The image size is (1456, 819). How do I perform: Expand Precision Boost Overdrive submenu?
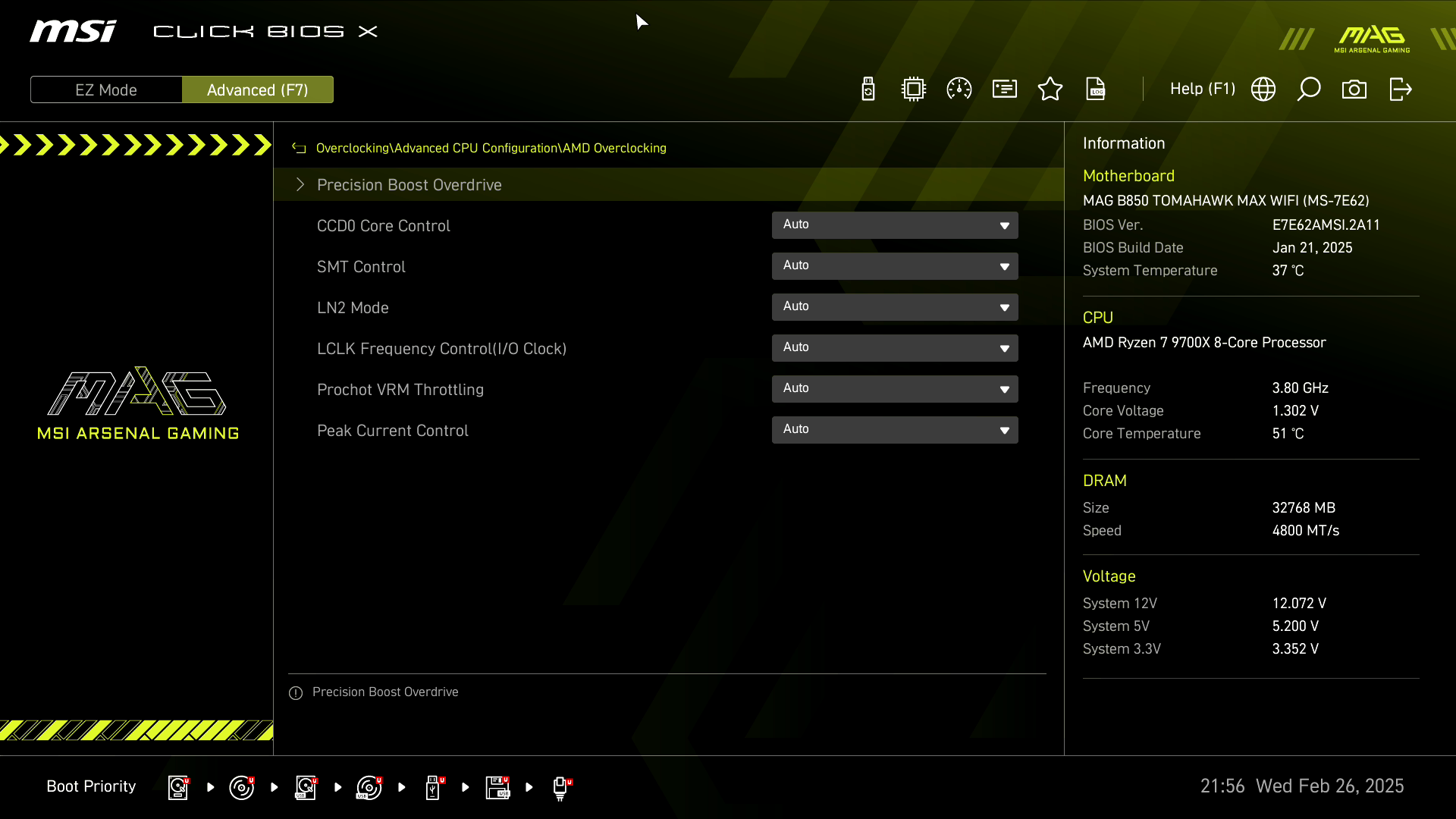tap(409, 185)
